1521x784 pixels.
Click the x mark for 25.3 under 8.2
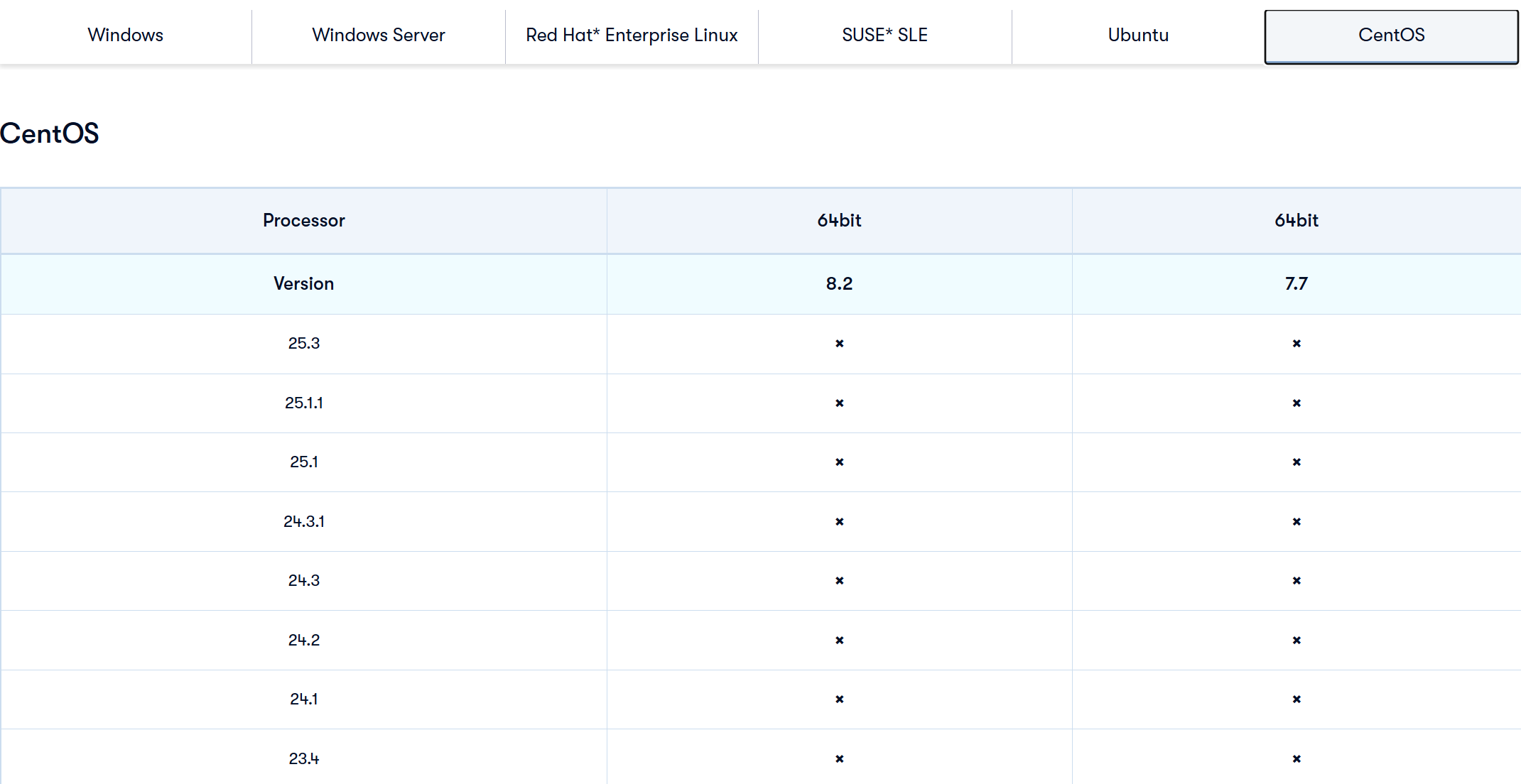tap(839, 344)
